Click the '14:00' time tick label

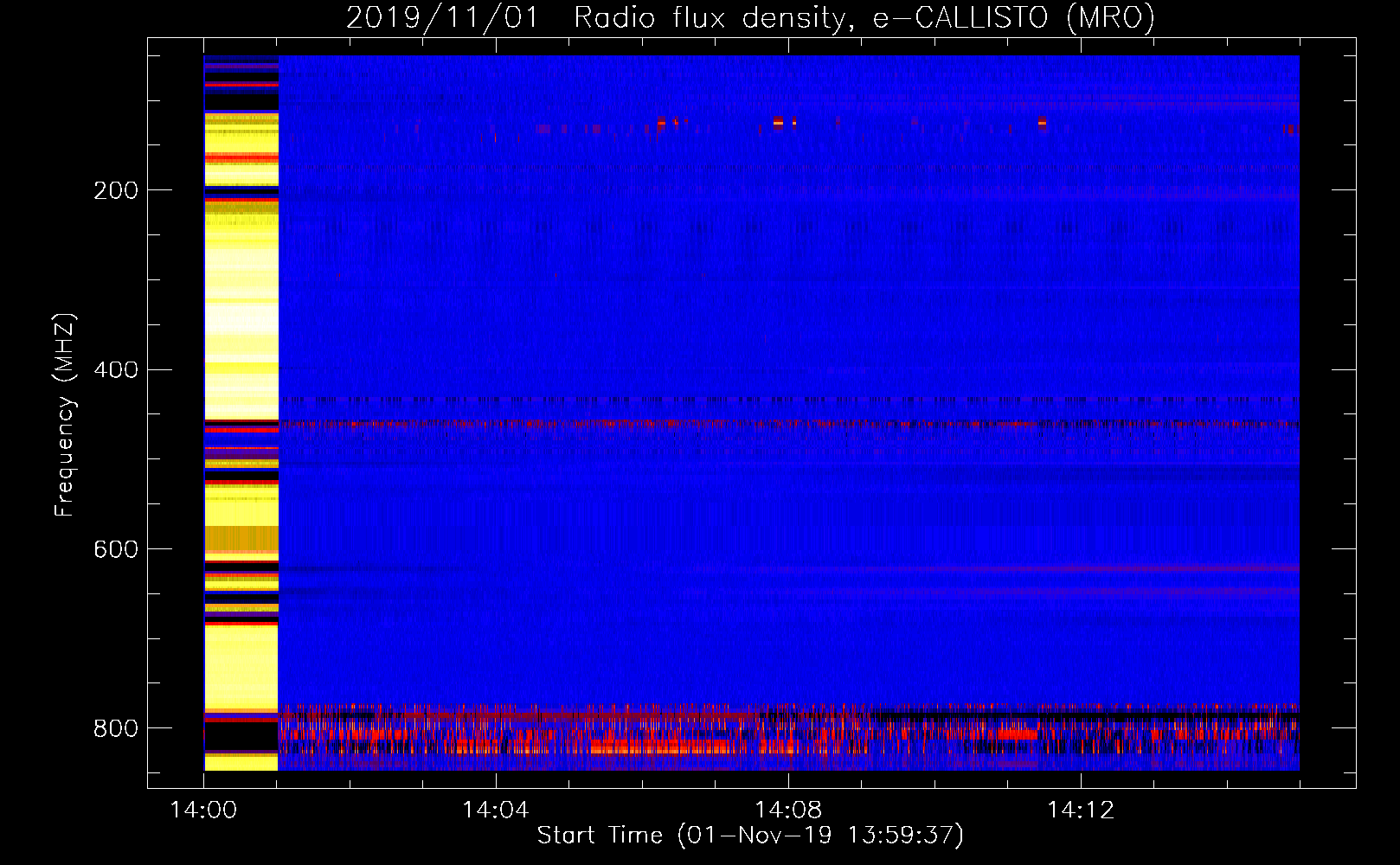tap(203, 811)
